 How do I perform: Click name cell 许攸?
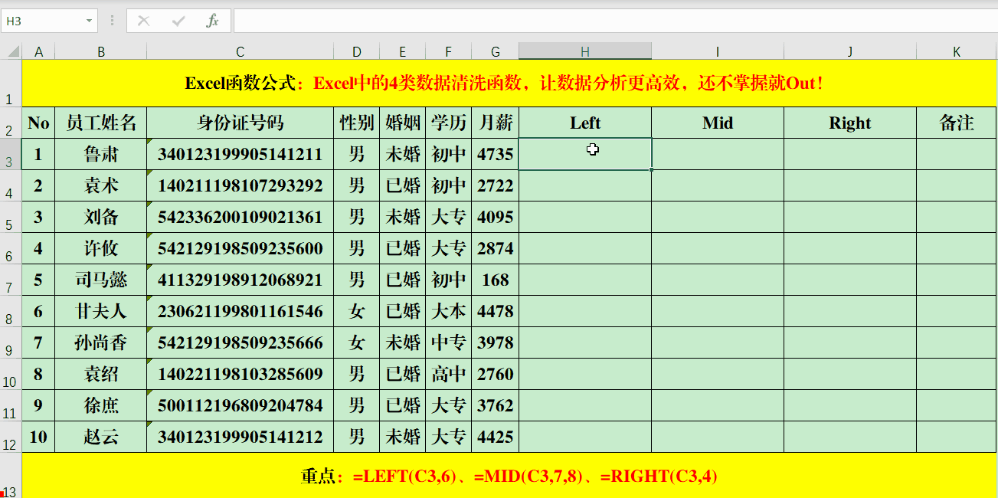101,248
